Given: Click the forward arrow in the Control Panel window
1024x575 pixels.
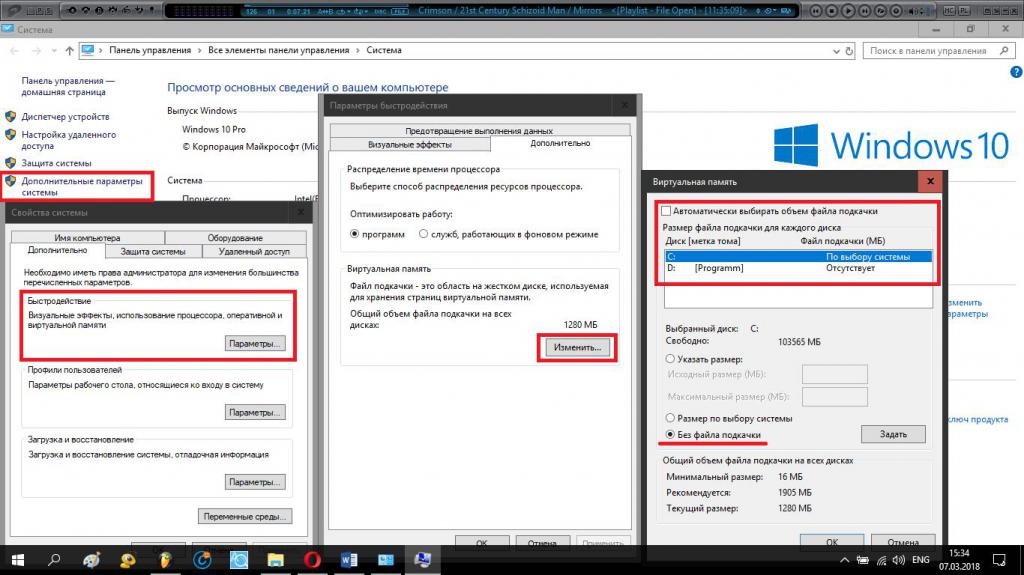Looking at the screenshot, I should [36, 50].
